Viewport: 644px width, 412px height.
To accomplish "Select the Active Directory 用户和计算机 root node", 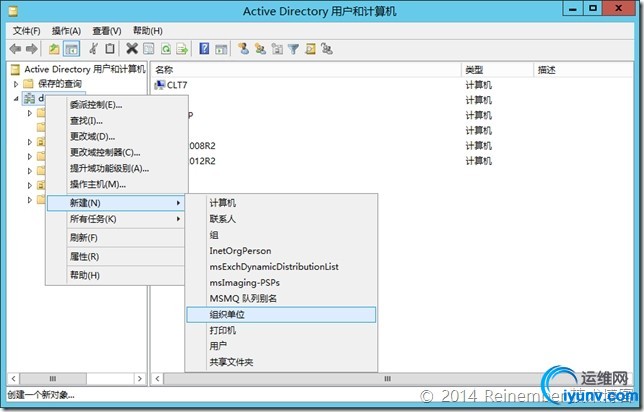I will 85,69.
